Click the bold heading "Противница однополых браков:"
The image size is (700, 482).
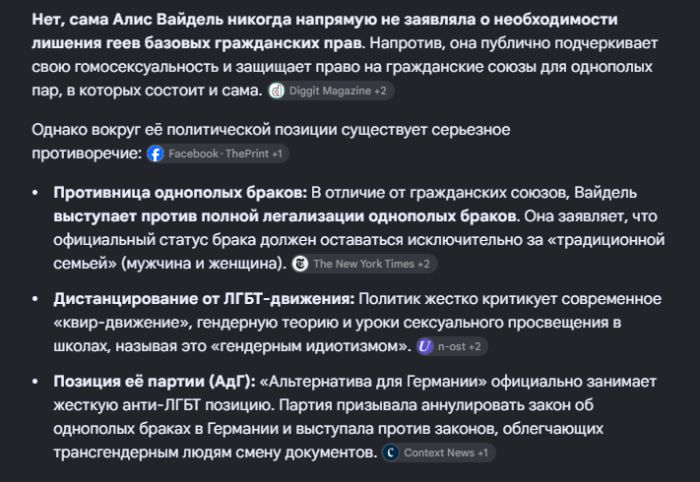tap(180, 192)
